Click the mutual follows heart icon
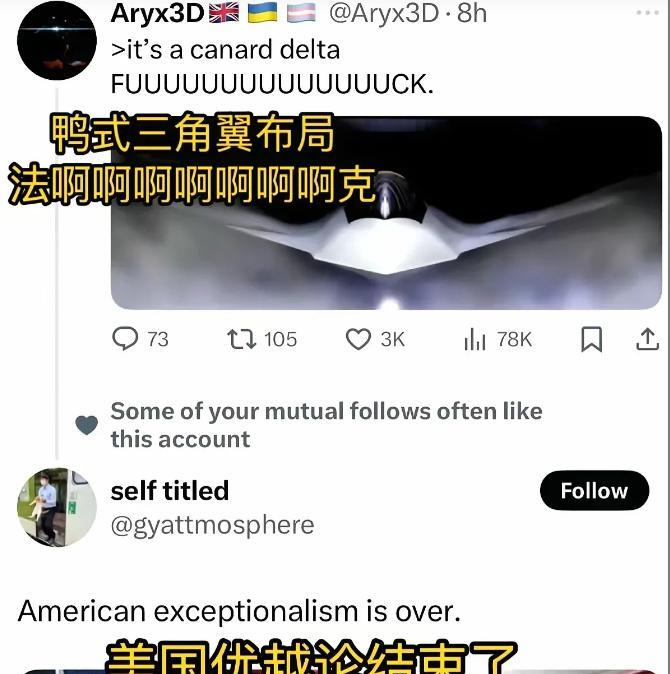670x674 pixels. coord(86,425)
